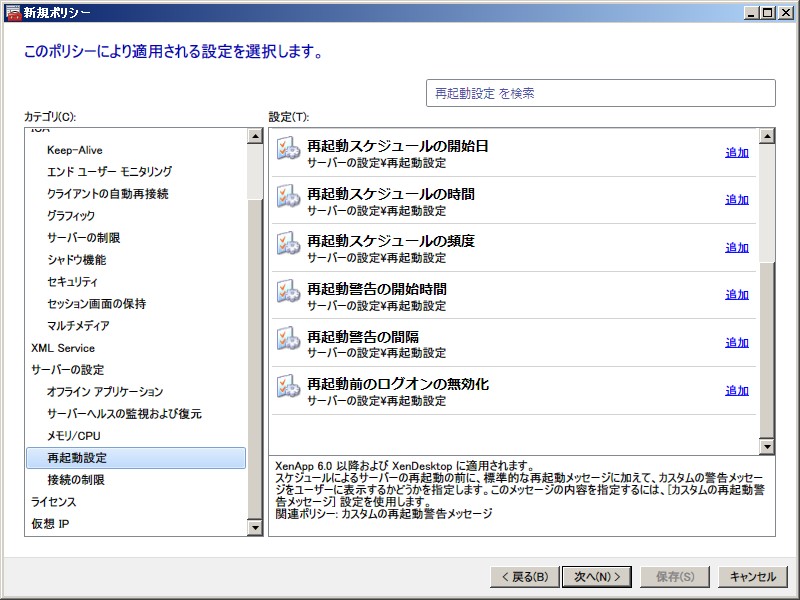Select the ライセンス category

click(x=53, y=502)
